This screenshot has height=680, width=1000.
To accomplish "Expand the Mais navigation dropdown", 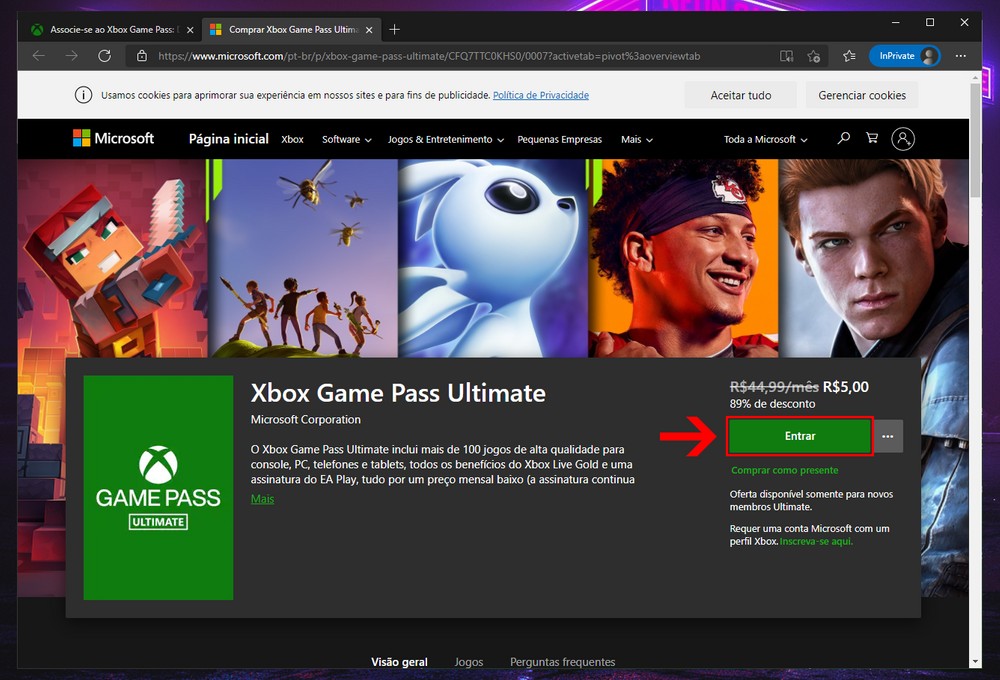I will 636,139.
